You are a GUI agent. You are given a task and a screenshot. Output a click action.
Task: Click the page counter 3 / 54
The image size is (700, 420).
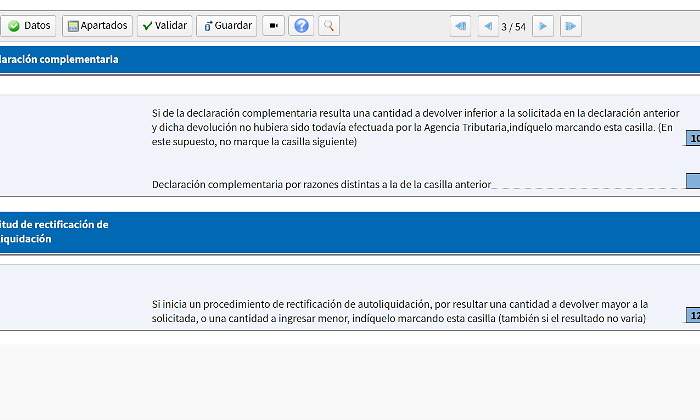(513, 27)
